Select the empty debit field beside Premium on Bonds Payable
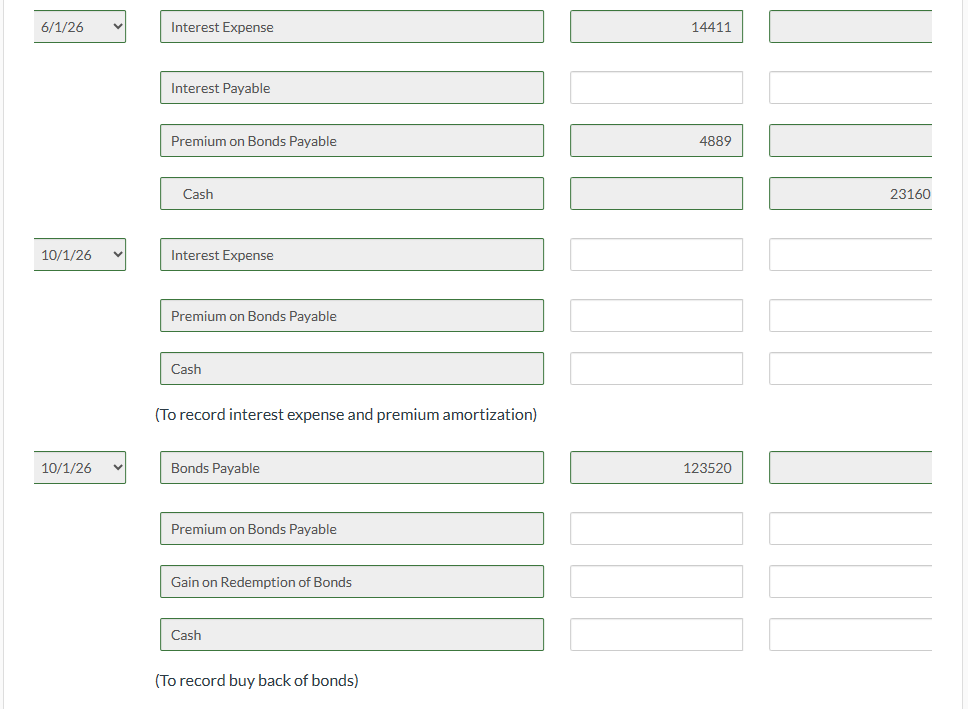This screenshot has height=709, width=968. tap(656, 528)
